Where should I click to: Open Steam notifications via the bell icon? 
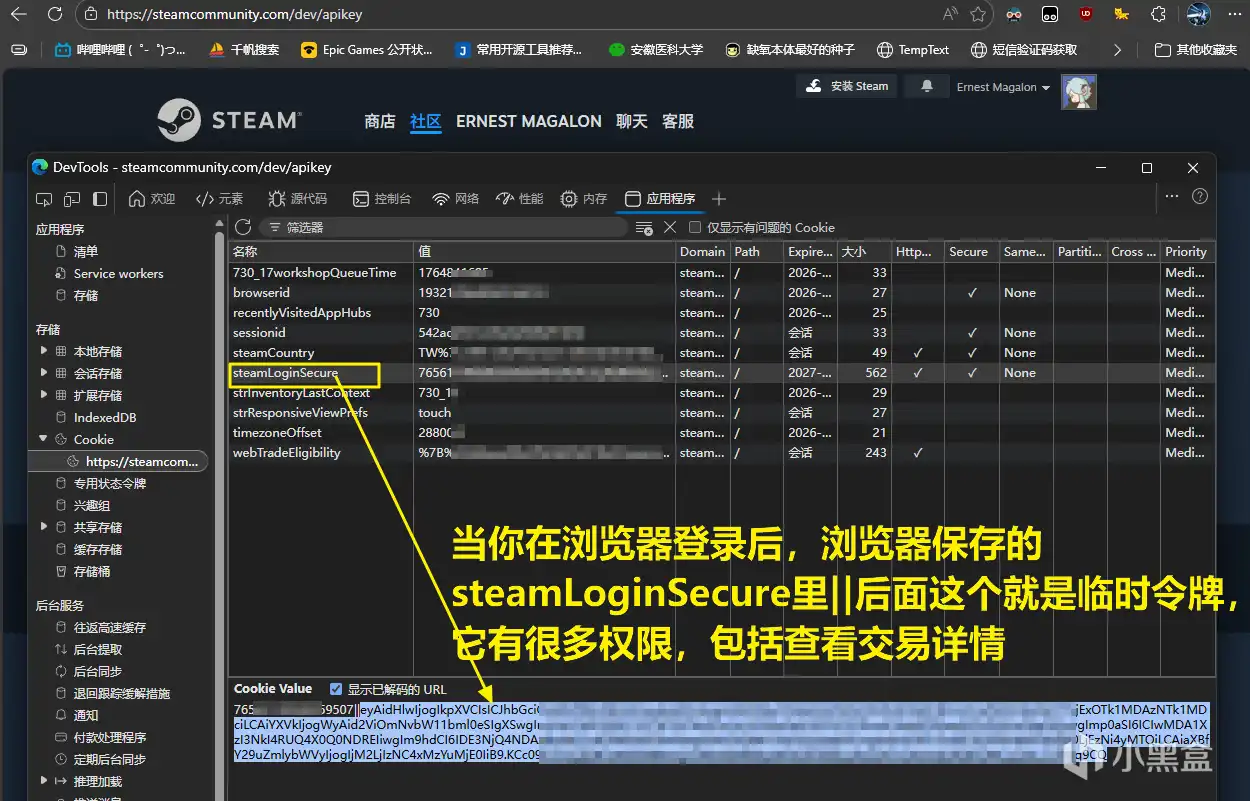(926, 86)
